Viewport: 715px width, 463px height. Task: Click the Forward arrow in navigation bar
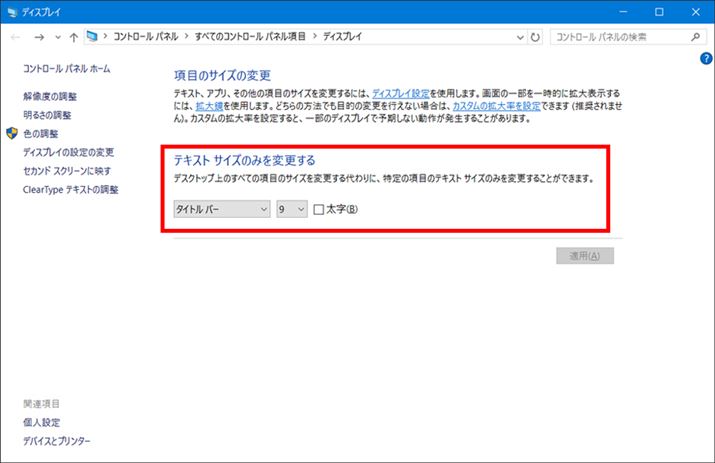[39, 37]
